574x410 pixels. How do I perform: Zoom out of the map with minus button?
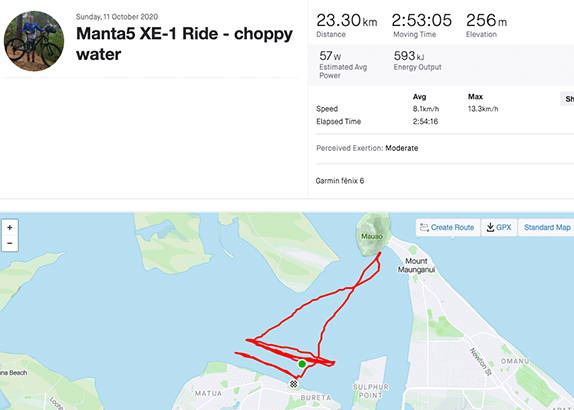(x=10, y=243)
